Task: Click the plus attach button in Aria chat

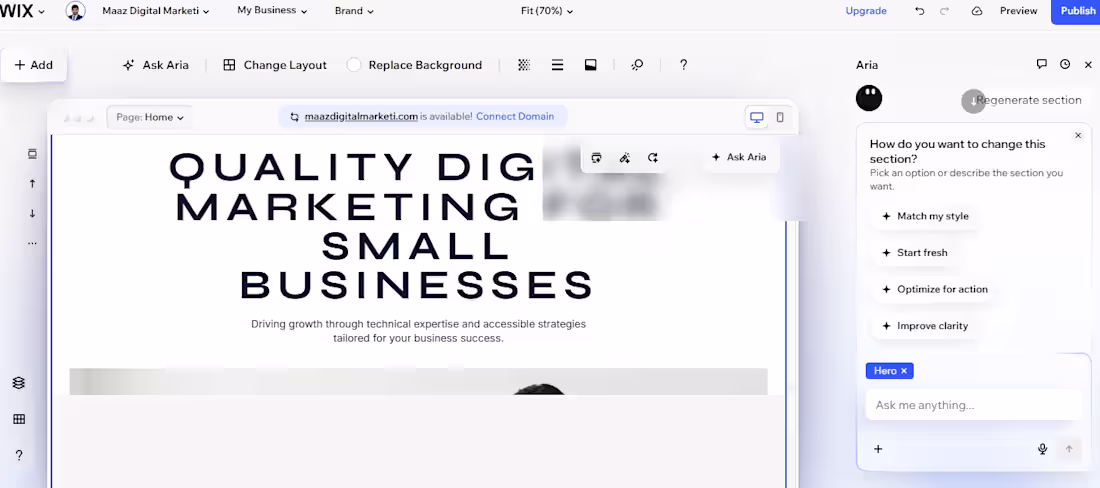Action: click(x=878, y=449)
